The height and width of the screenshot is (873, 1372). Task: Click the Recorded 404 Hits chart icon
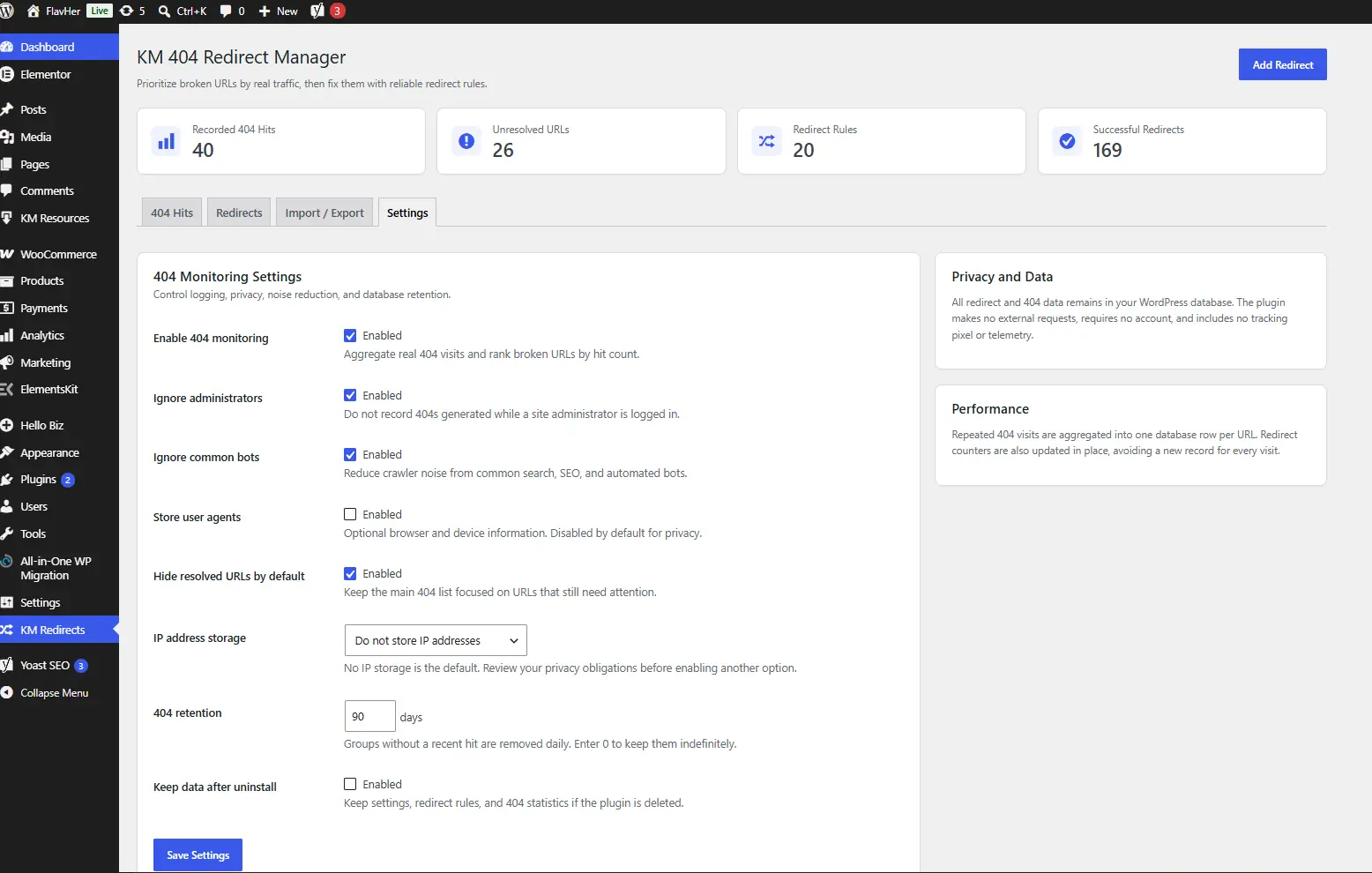pyautogui.click(x=166, y=141)
